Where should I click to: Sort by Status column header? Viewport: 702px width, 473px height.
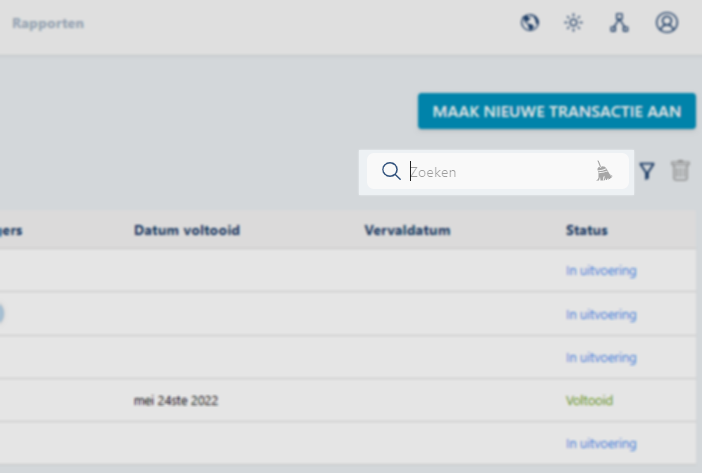[586, 230]
